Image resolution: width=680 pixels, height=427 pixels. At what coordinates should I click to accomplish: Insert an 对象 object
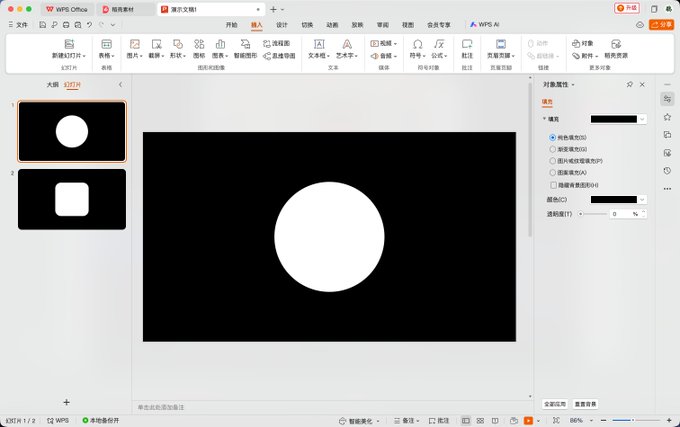[x=582, y=43]
